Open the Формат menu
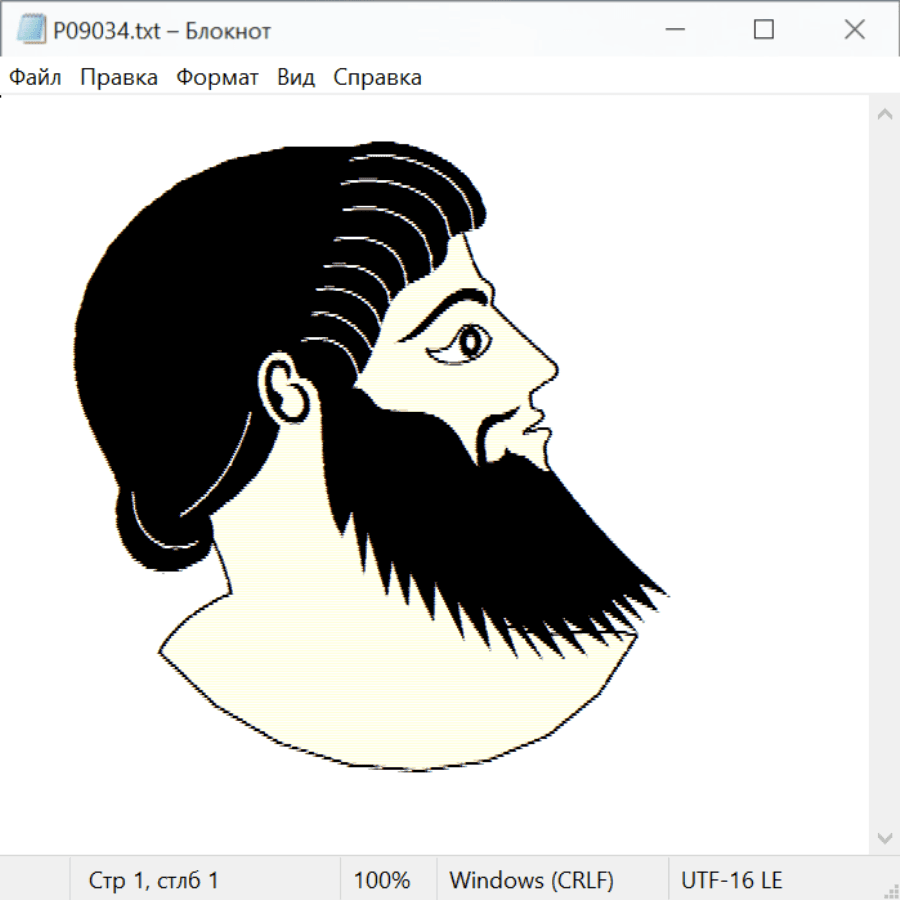This screenshot has height=900, width=900. point(217,78)
